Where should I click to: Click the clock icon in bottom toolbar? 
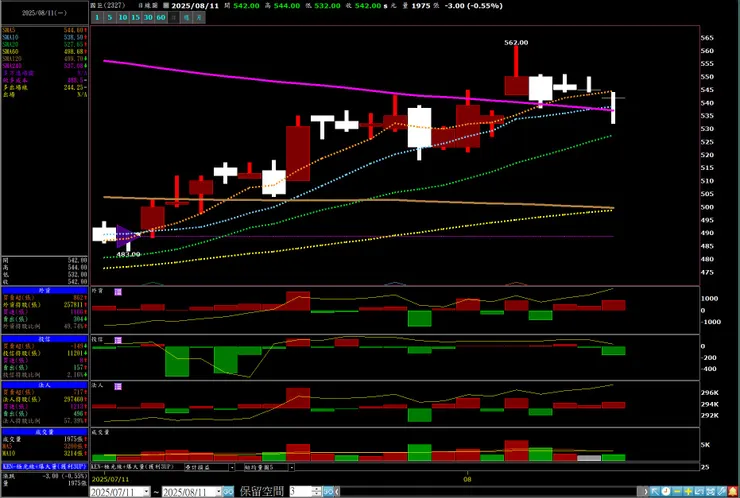(x=666, y=491)
